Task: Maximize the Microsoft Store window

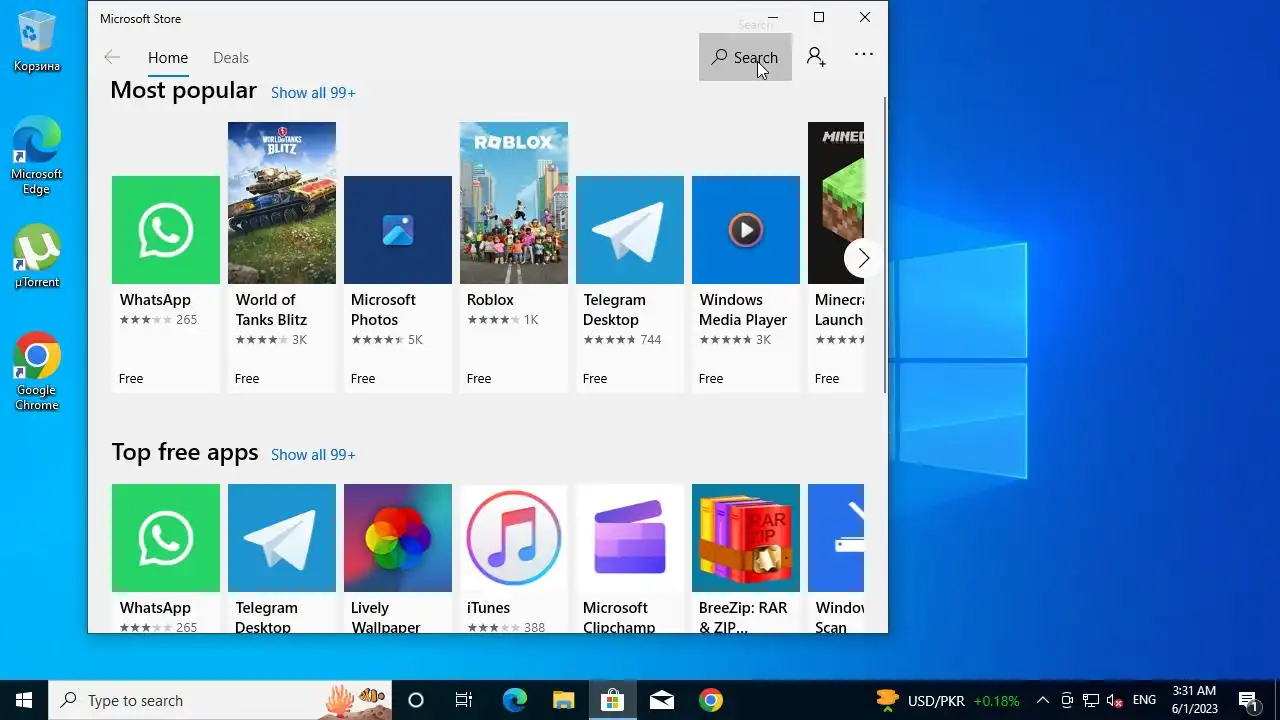Action: coord(819,17)
